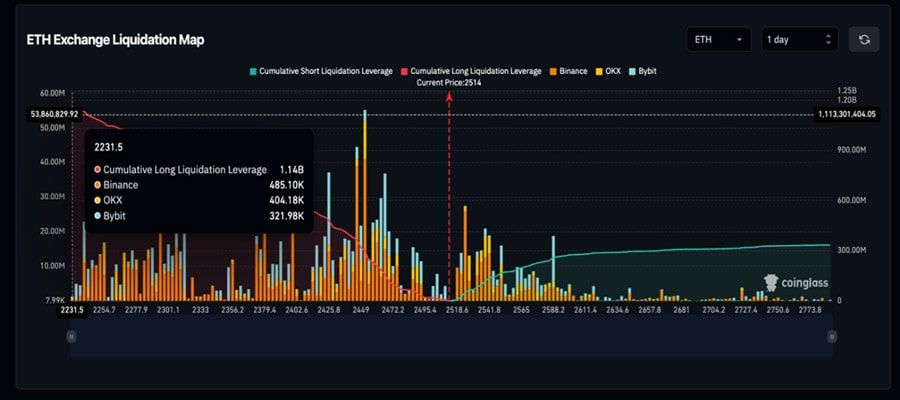Viewport: 900px width, 400px height.
Task: Click the light-blue Bybit legend swatch
Action: click(x=631, y=72)
